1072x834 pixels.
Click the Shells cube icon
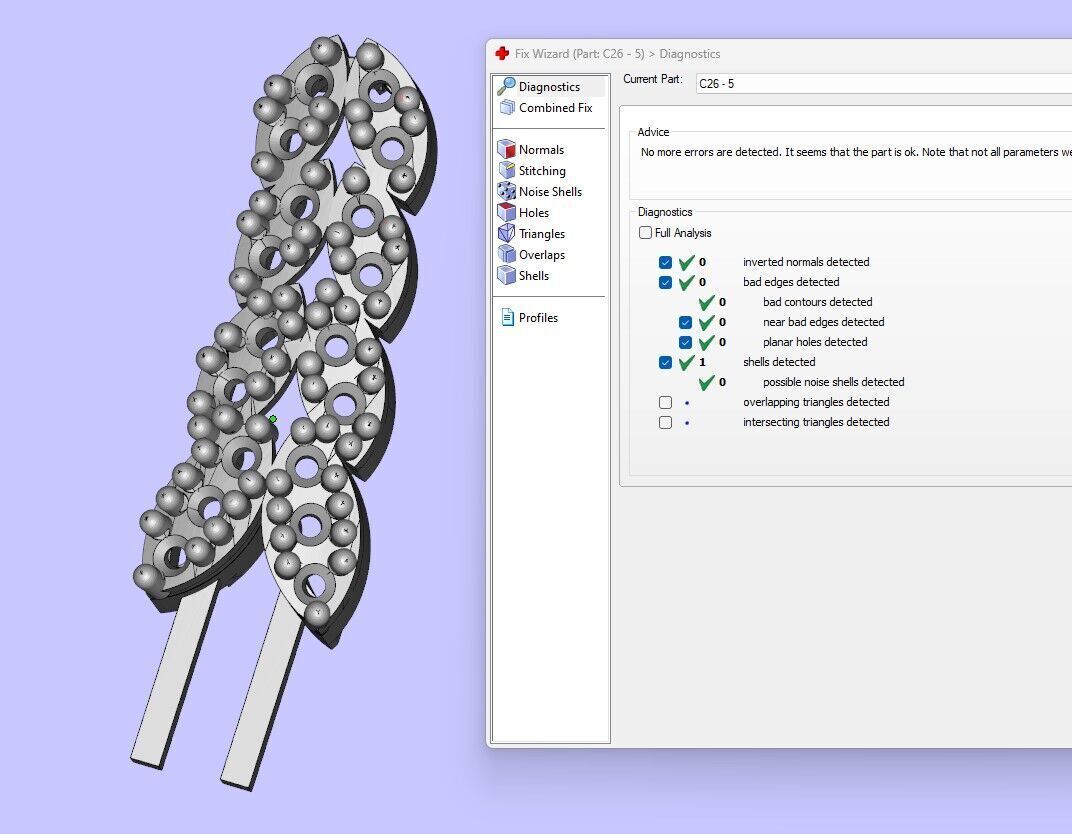click(506, 275)
